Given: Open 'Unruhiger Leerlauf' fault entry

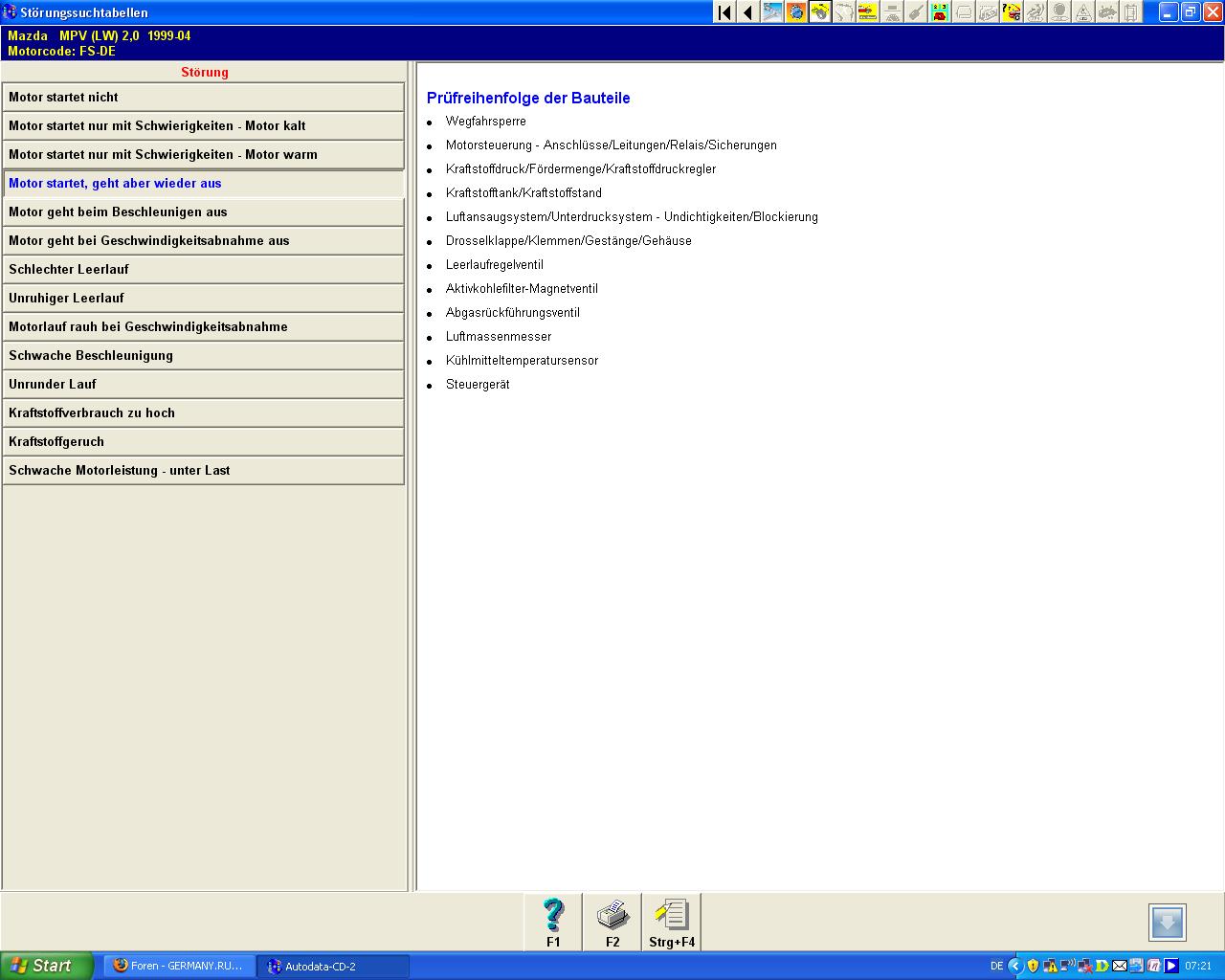Looking at the screenshot, I should pyautogui.click(x=203, y=298).
